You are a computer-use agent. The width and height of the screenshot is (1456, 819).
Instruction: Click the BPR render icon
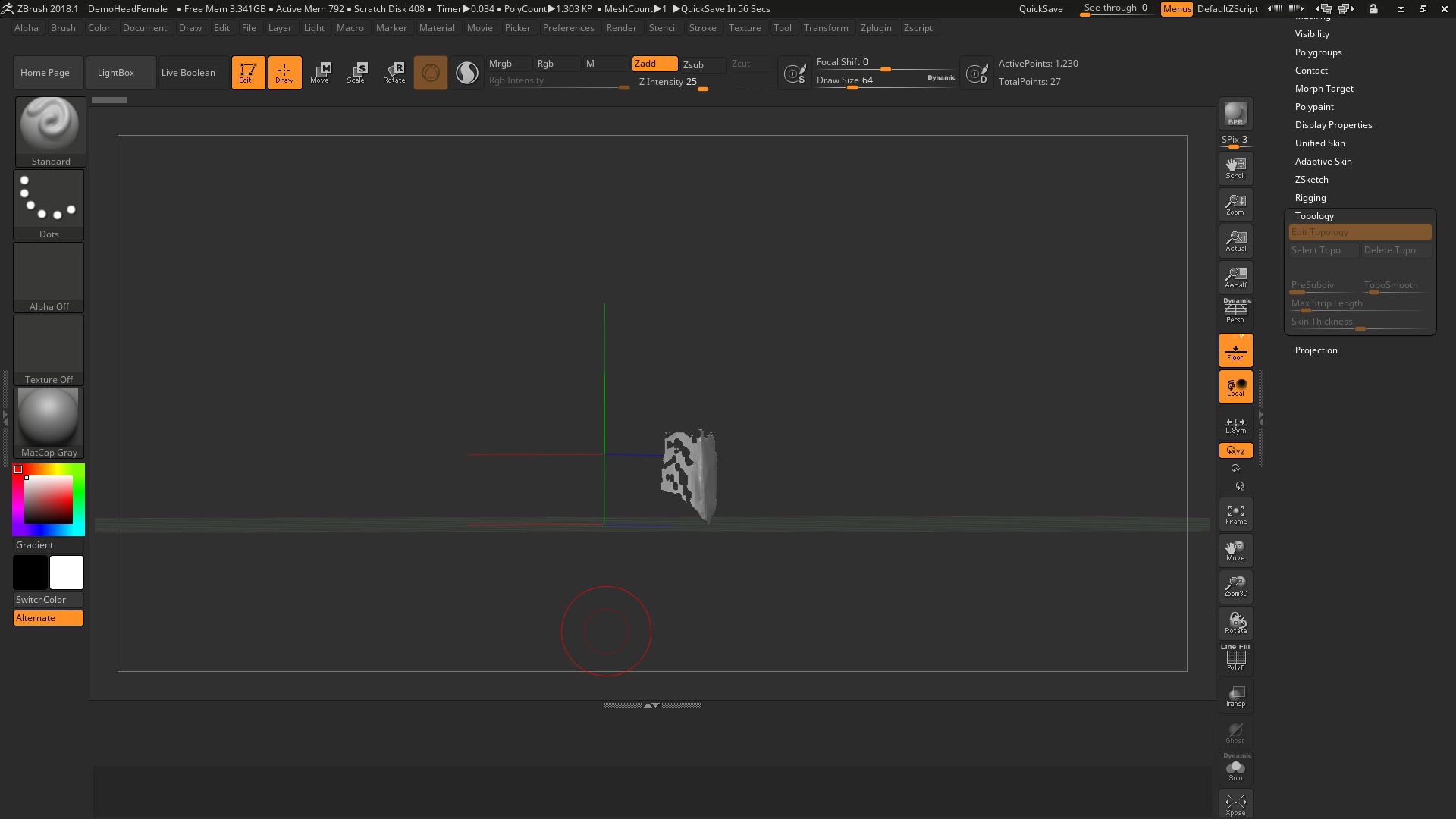click(1235, 114)
